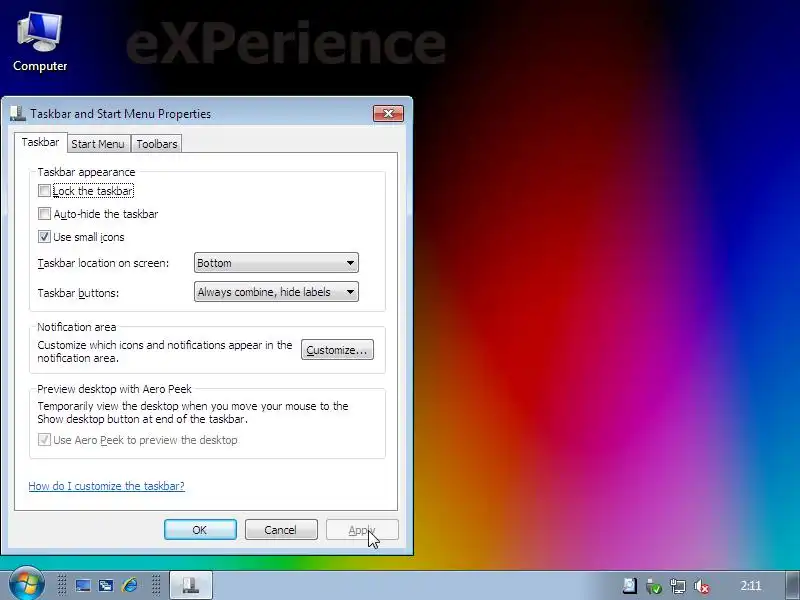
Task: Open the network tray icon
Action: 678,586
